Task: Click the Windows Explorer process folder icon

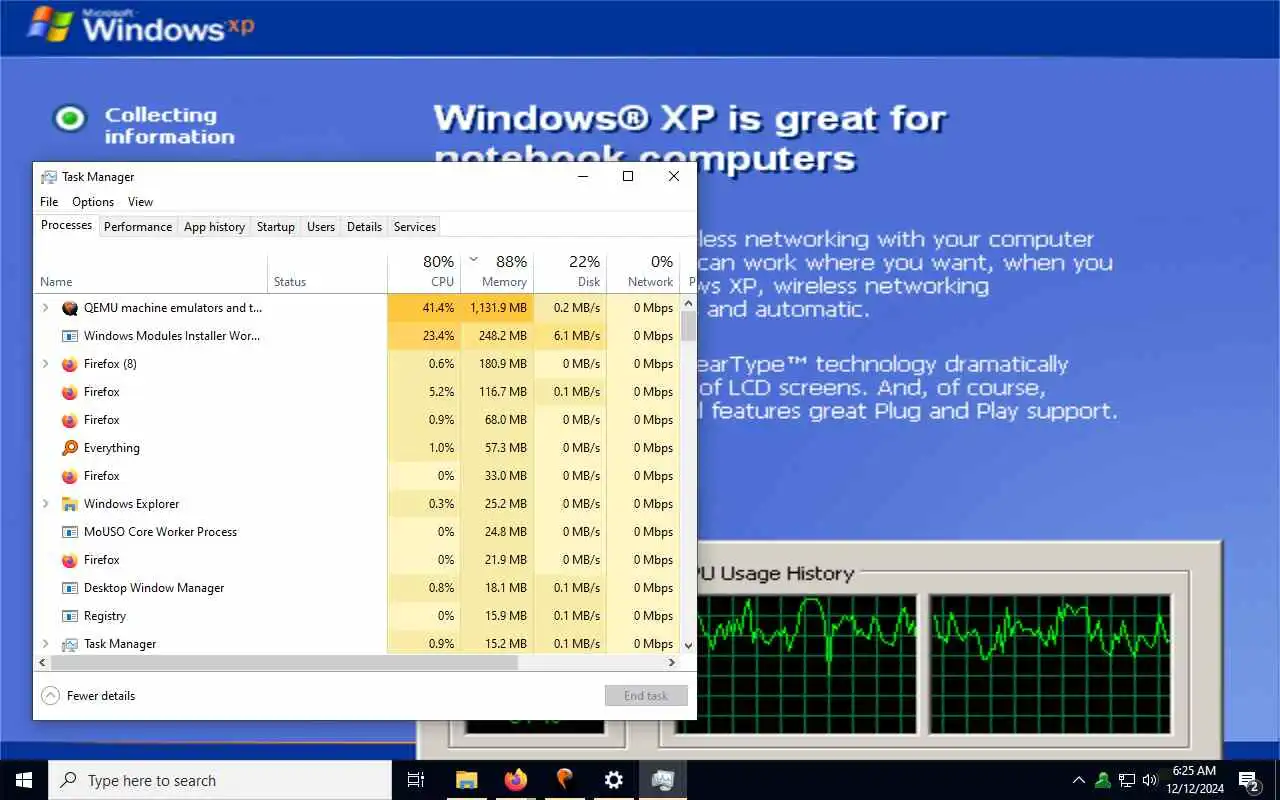Action: pyautogui.click(x=70, y=504)
